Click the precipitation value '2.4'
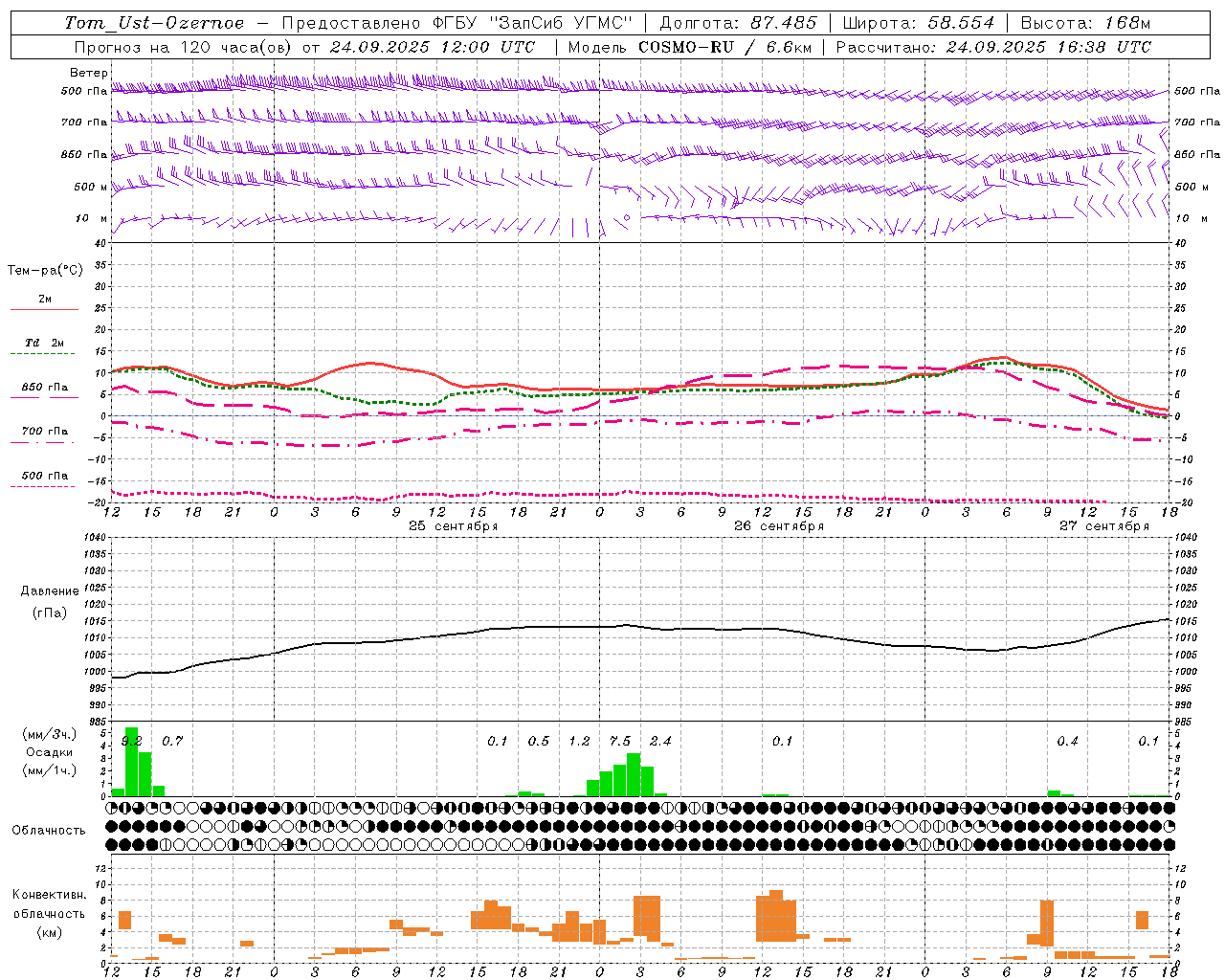This screenshot has width=1225, height=980. click(660, 741)
